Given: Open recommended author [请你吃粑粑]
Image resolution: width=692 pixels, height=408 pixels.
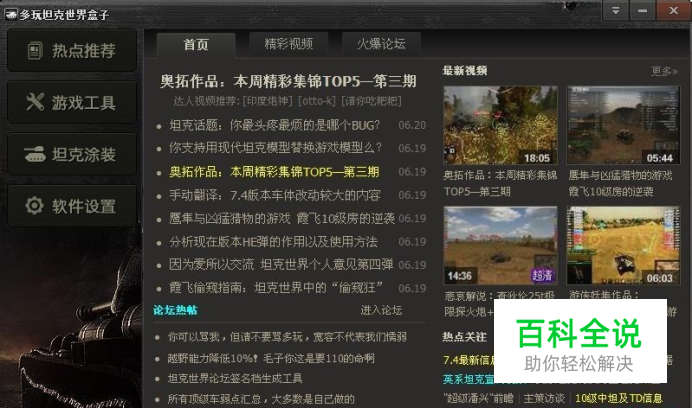Looking at the screenshot, I should [x=371, y=101].
